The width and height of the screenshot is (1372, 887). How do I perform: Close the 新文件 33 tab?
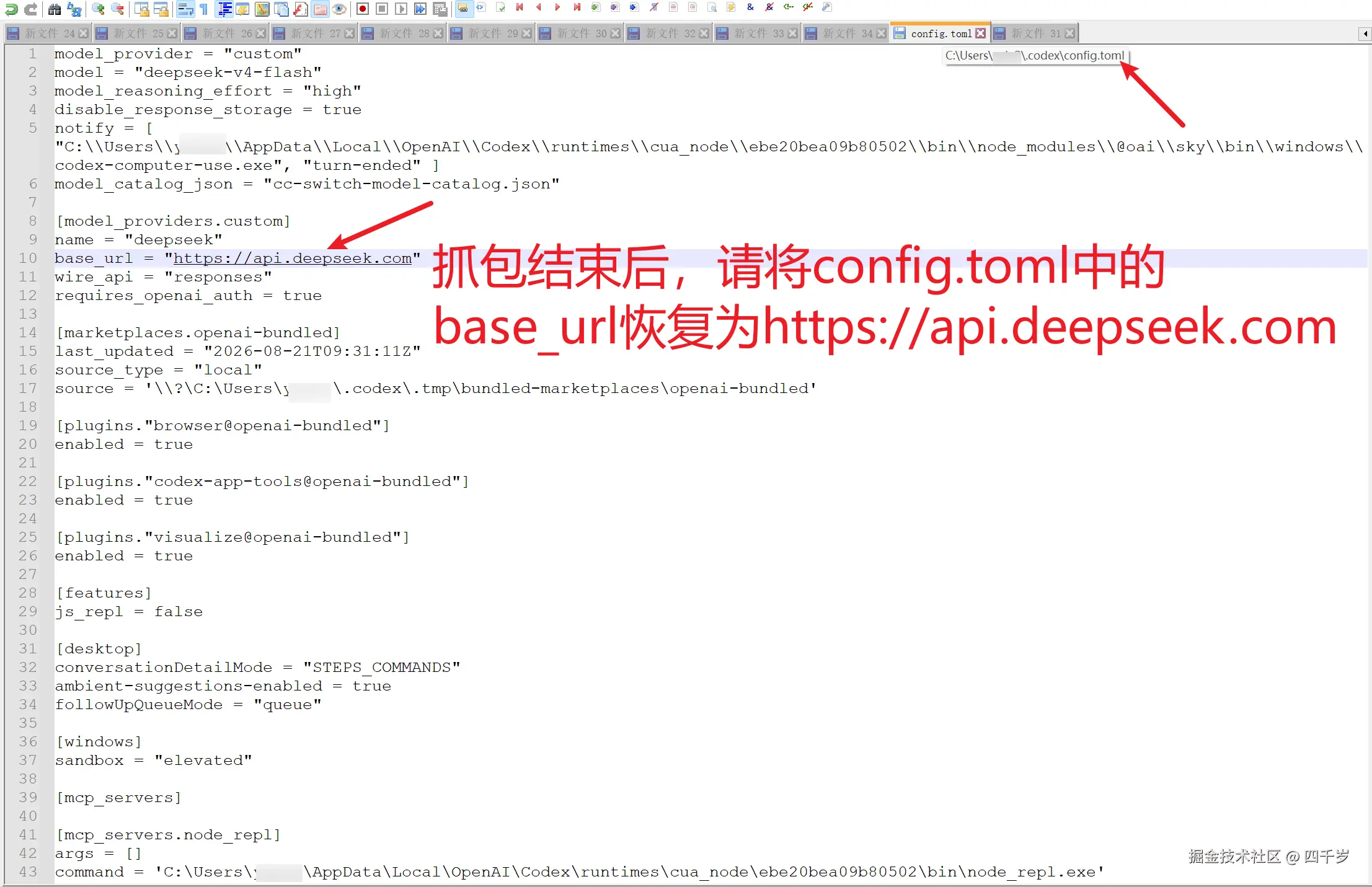tap(793, 33)
